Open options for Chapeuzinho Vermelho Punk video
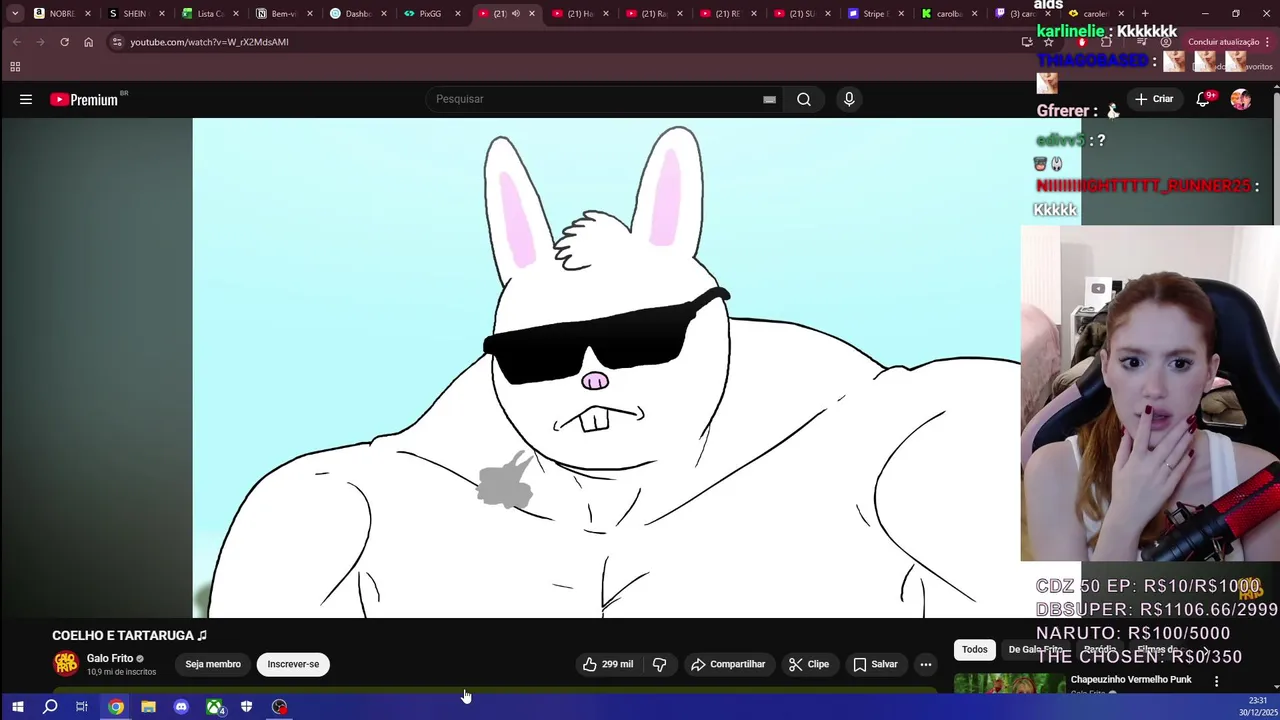This screenshot has width=1280, height=720. [x=1216, y=681]
